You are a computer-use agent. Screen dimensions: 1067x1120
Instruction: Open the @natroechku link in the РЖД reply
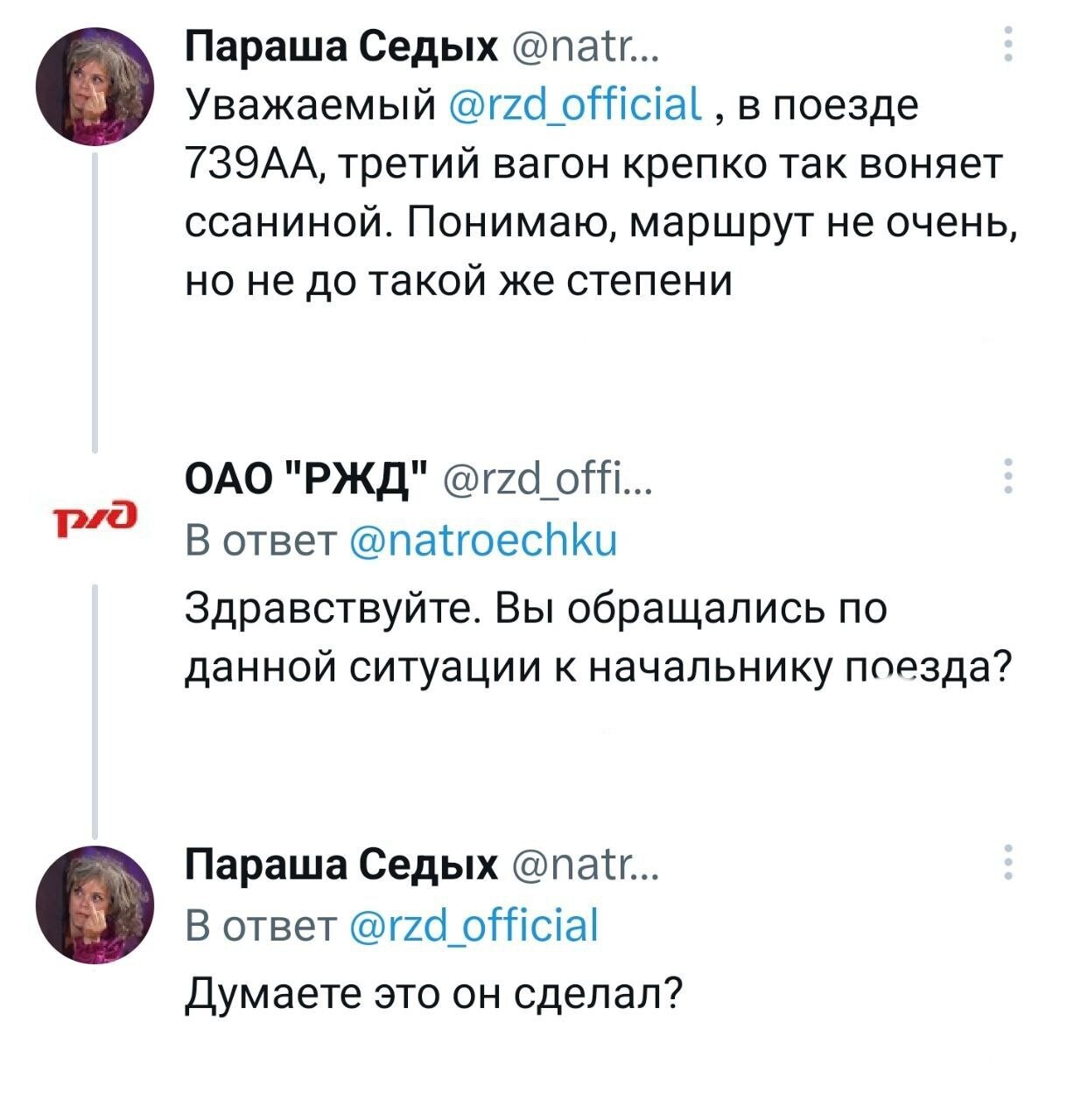pos(483,542)
